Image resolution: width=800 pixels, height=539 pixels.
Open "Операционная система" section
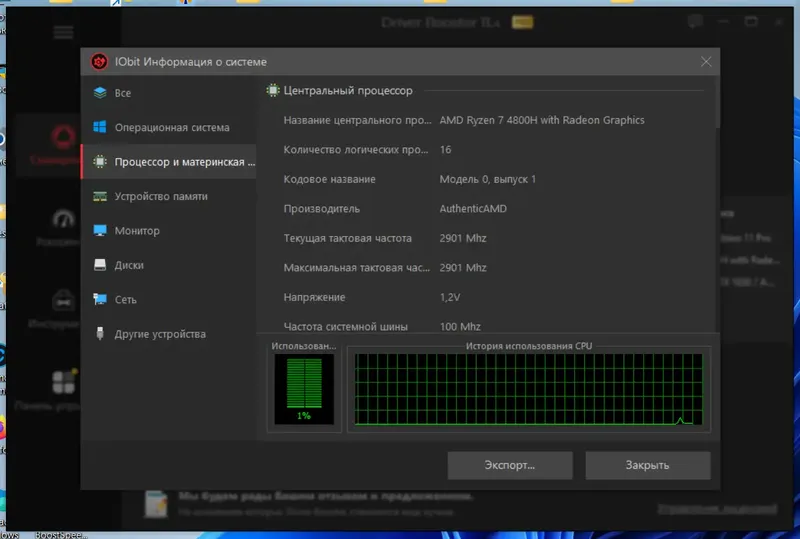(x=168, y=127)
